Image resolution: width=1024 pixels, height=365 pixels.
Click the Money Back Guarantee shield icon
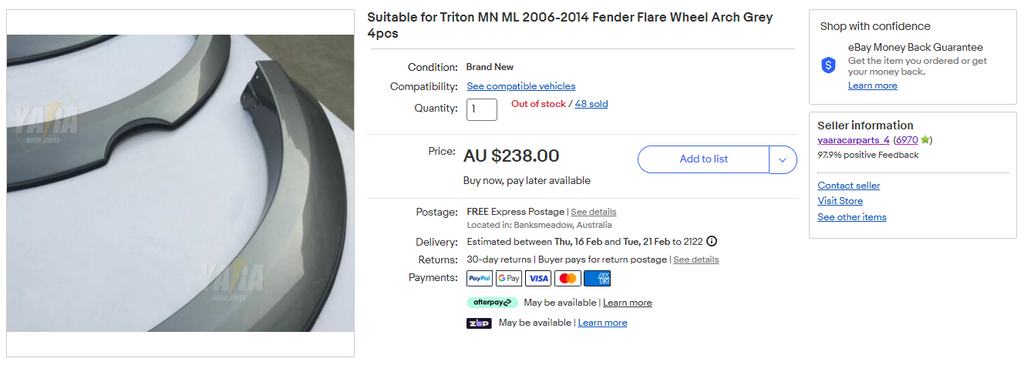click(829, 65)
